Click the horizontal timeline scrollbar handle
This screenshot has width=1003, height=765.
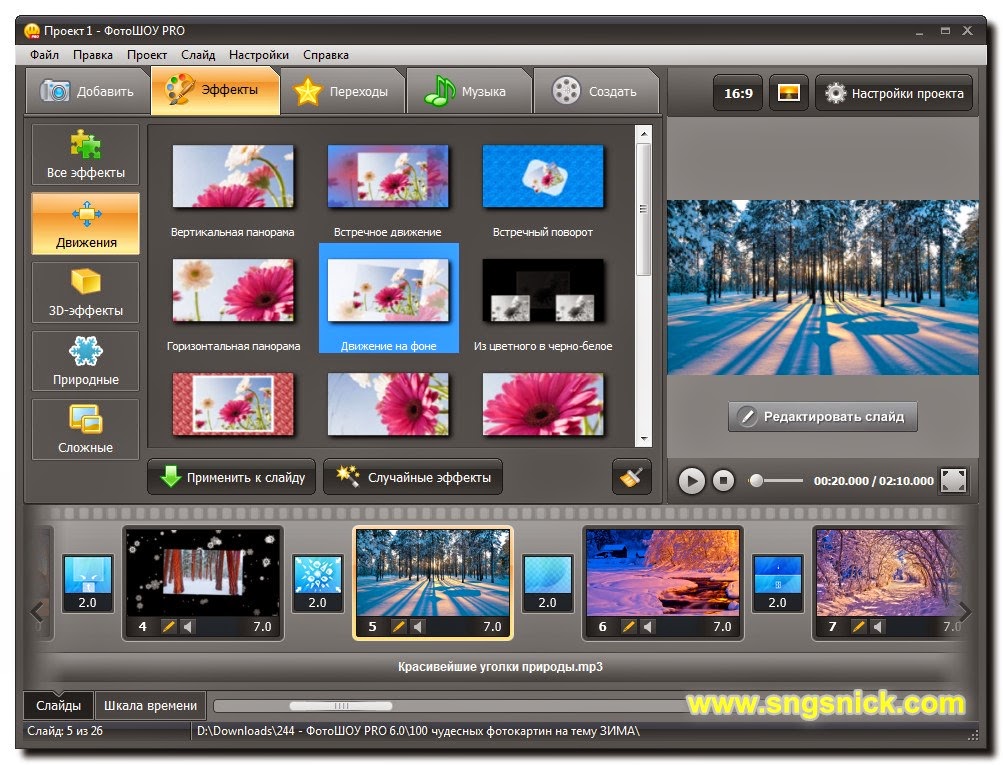coord(341,706)
